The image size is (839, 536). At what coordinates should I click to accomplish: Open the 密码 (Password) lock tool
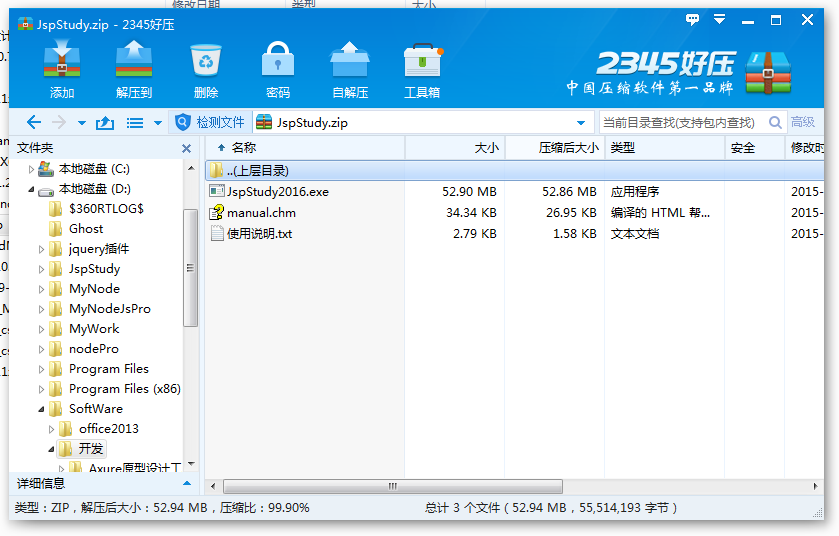(x=278, y=59)
